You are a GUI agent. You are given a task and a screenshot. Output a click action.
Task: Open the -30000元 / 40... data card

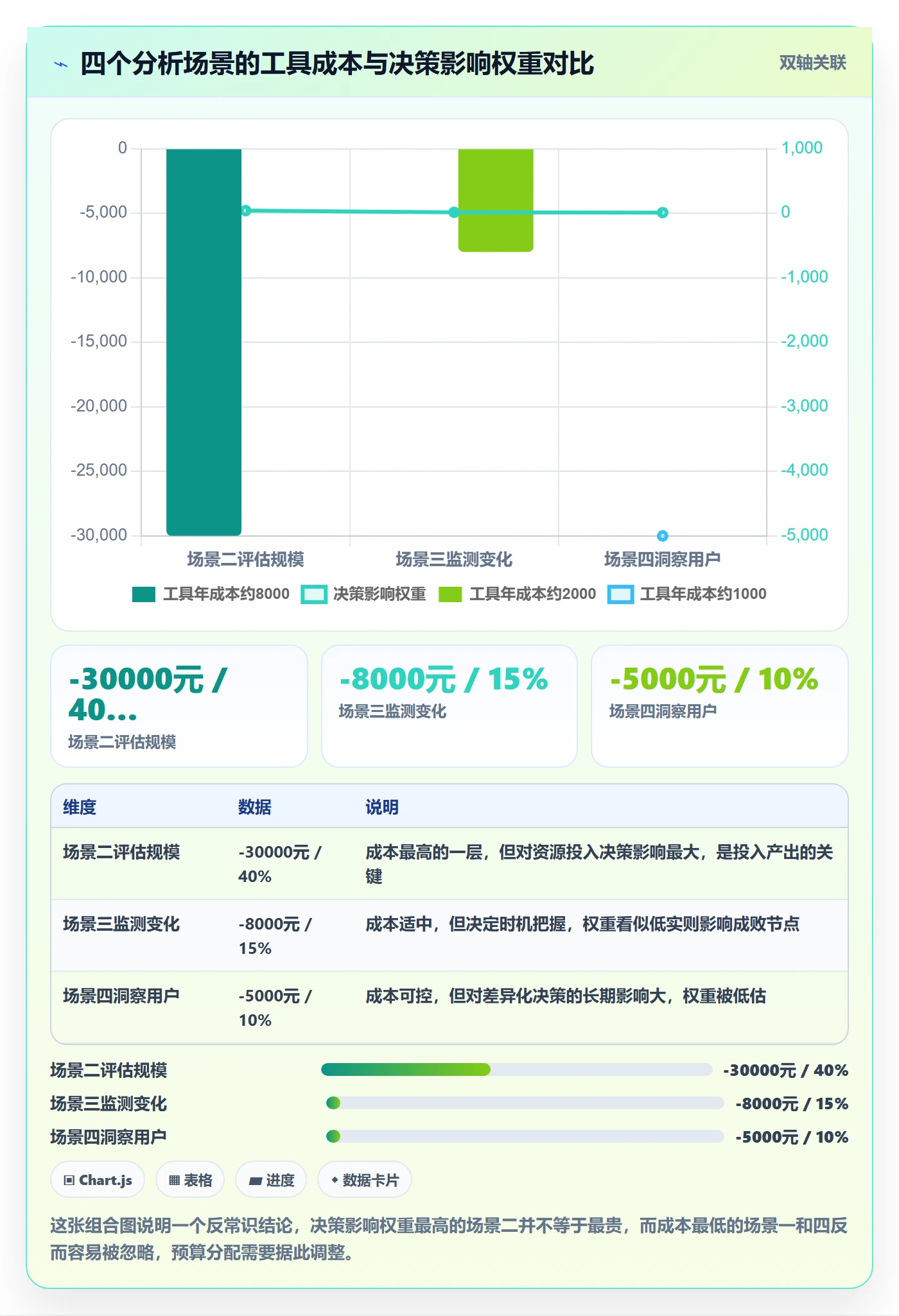click(179, 706)
